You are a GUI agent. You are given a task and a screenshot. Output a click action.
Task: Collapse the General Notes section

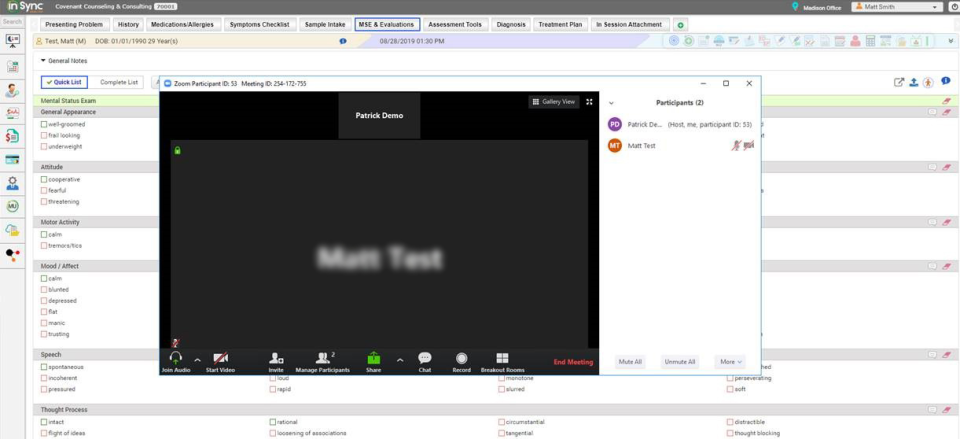43,61
